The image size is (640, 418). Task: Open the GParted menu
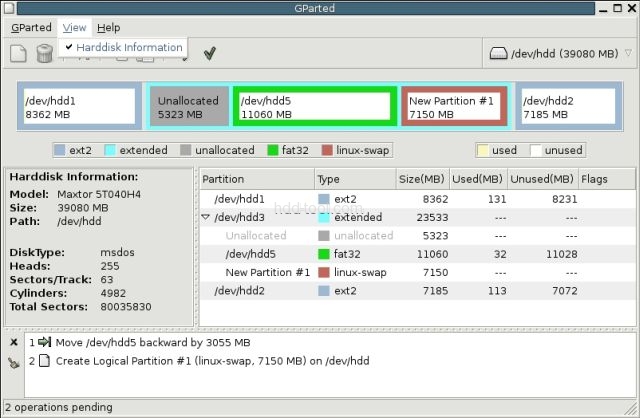point(31,28)
